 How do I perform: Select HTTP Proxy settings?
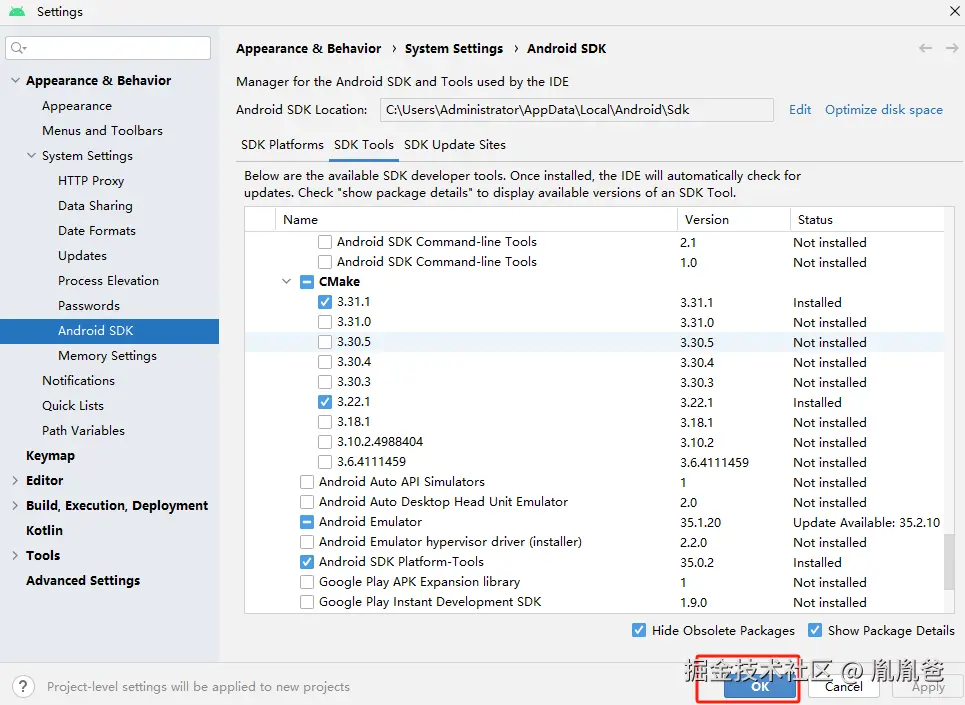click(91, 180)
